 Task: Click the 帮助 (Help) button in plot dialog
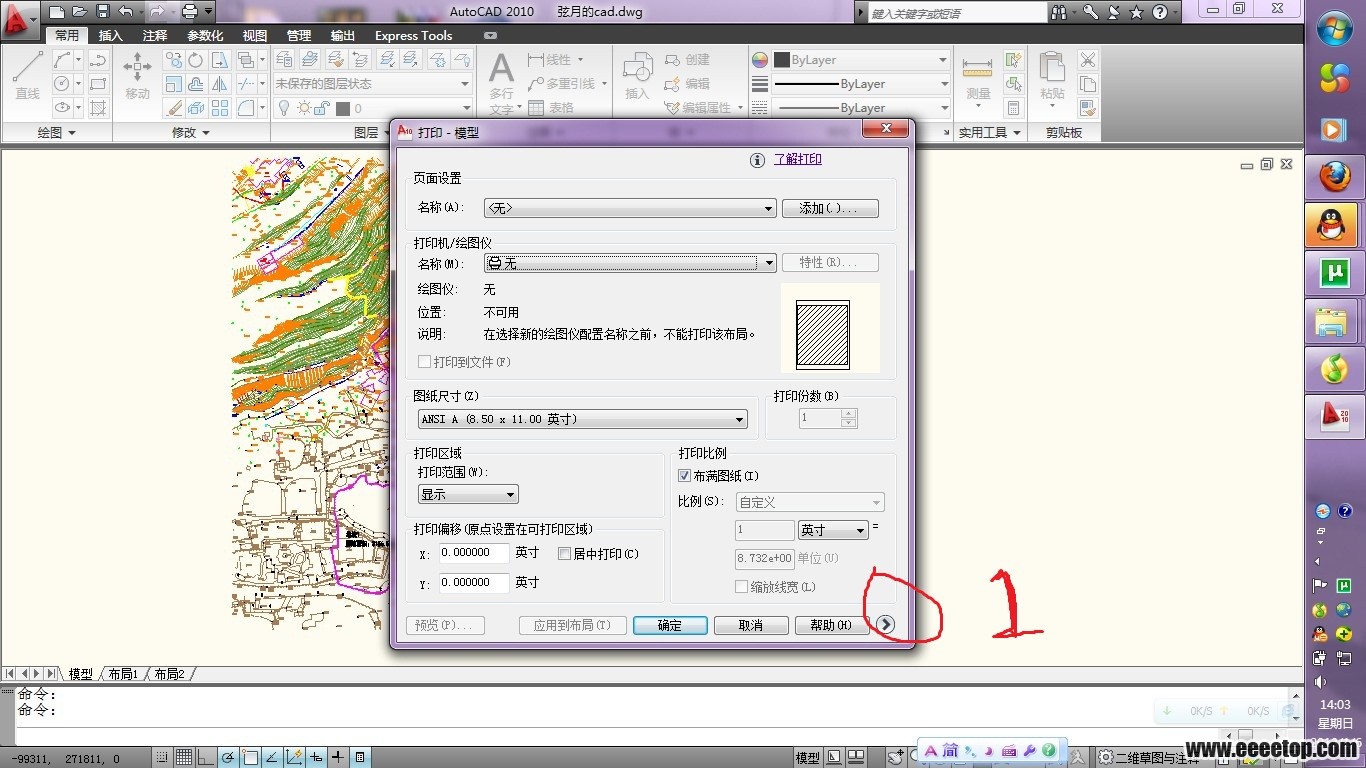point(832,625)
